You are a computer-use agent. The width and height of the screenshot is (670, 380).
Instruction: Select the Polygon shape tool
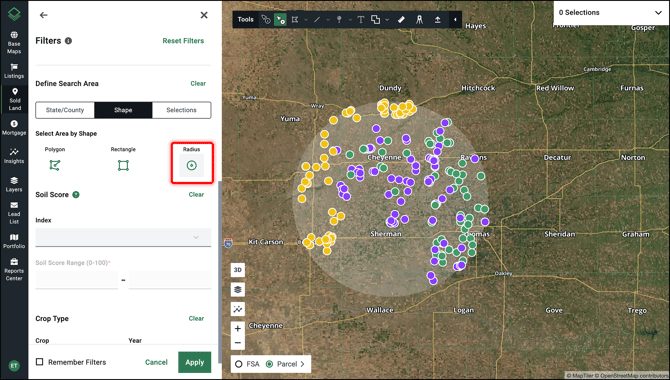point(55,165)
